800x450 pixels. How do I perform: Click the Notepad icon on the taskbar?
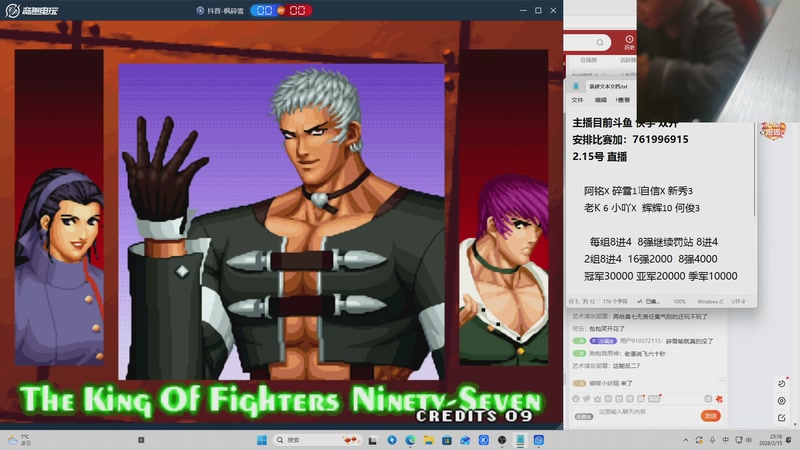pos(520,440)
